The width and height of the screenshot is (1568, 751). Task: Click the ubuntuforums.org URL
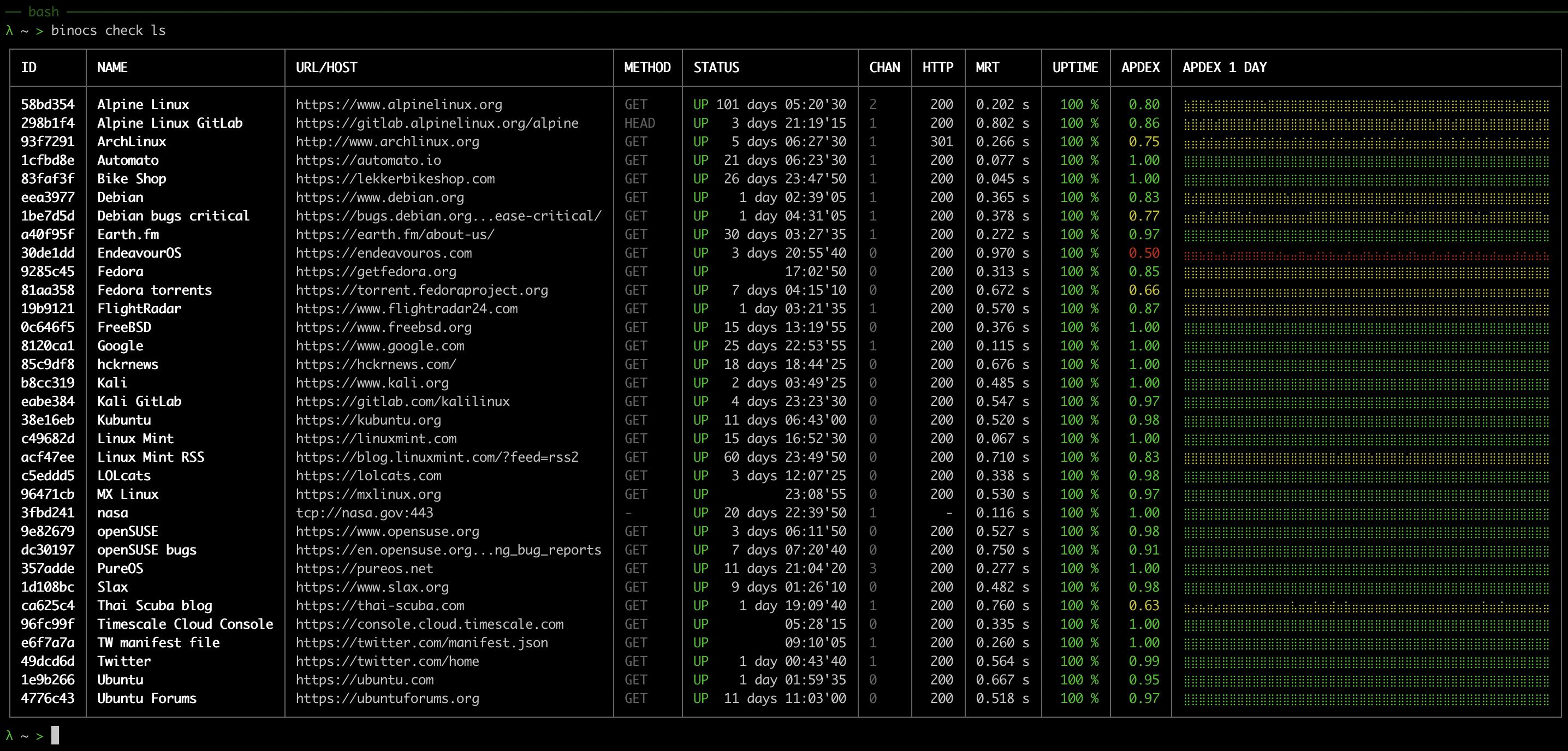click(x=387, y=699)
